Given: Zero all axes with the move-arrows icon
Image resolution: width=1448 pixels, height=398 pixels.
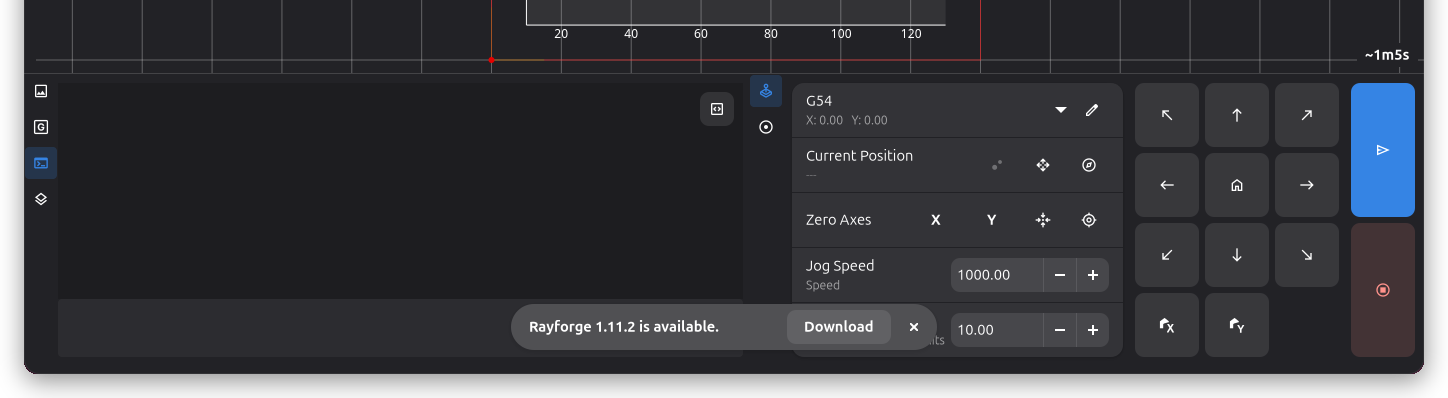Looking at the screenshot, I should click(x=1043, y=220).
